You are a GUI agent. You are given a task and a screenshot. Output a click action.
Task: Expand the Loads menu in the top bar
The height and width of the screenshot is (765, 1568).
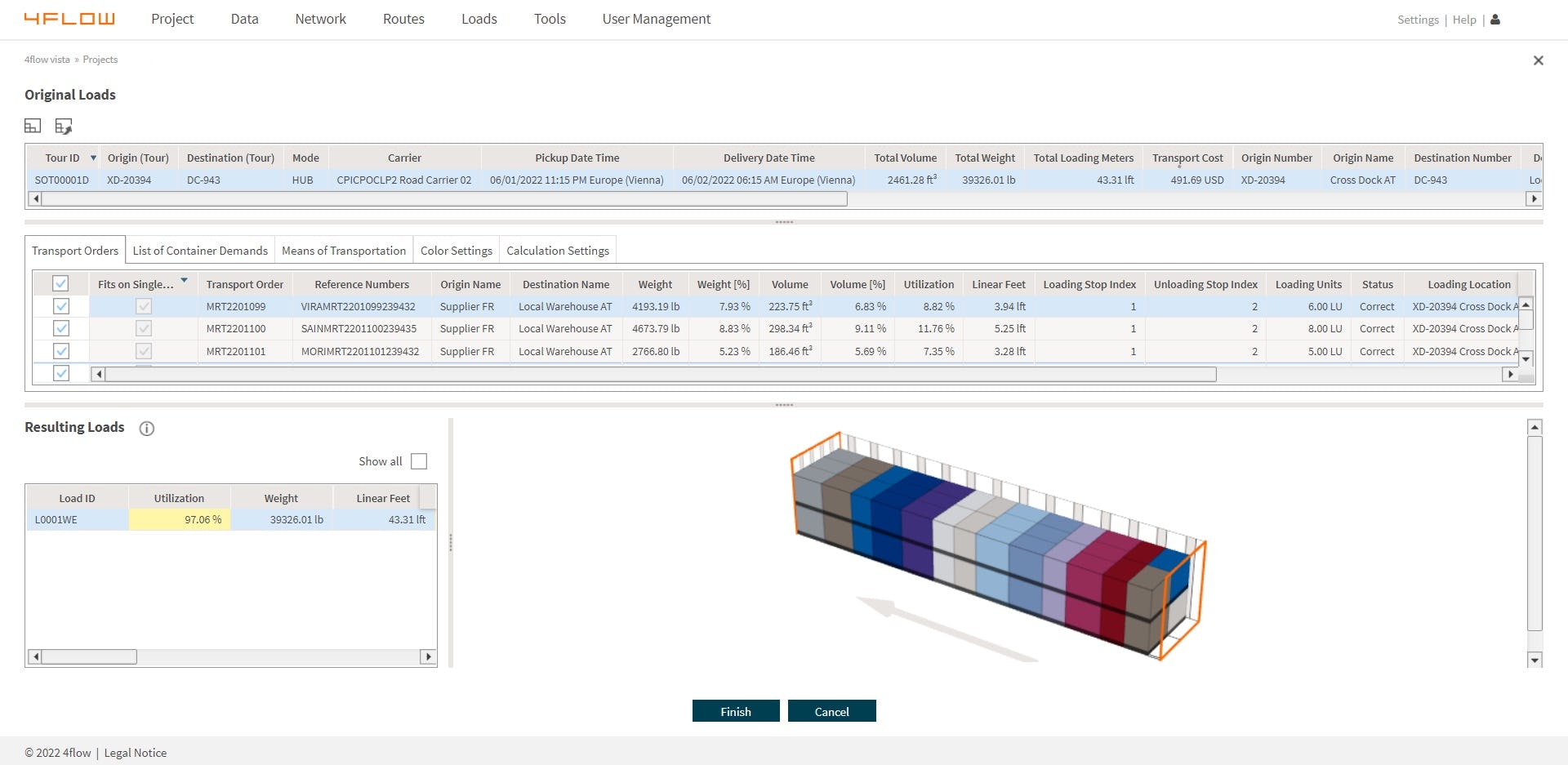[x=479, y=19]
